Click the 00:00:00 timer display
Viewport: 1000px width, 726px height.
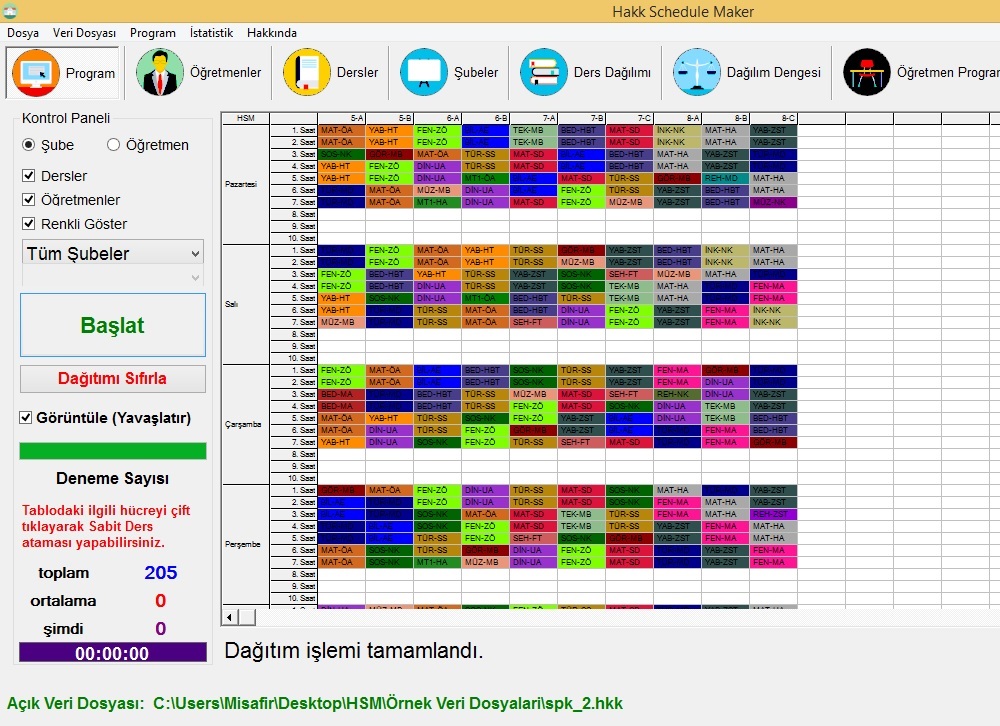point(113,653)
